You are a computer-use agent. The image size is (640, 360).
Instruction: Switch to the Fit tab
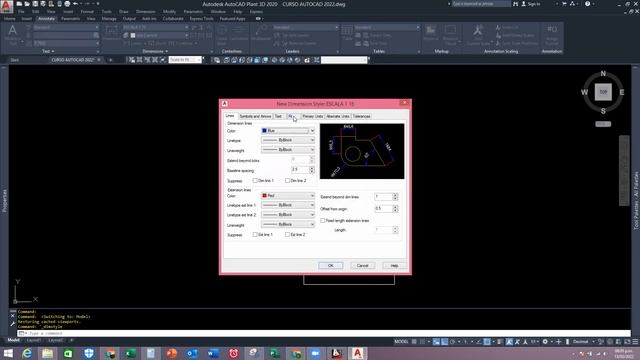[292, 116]
